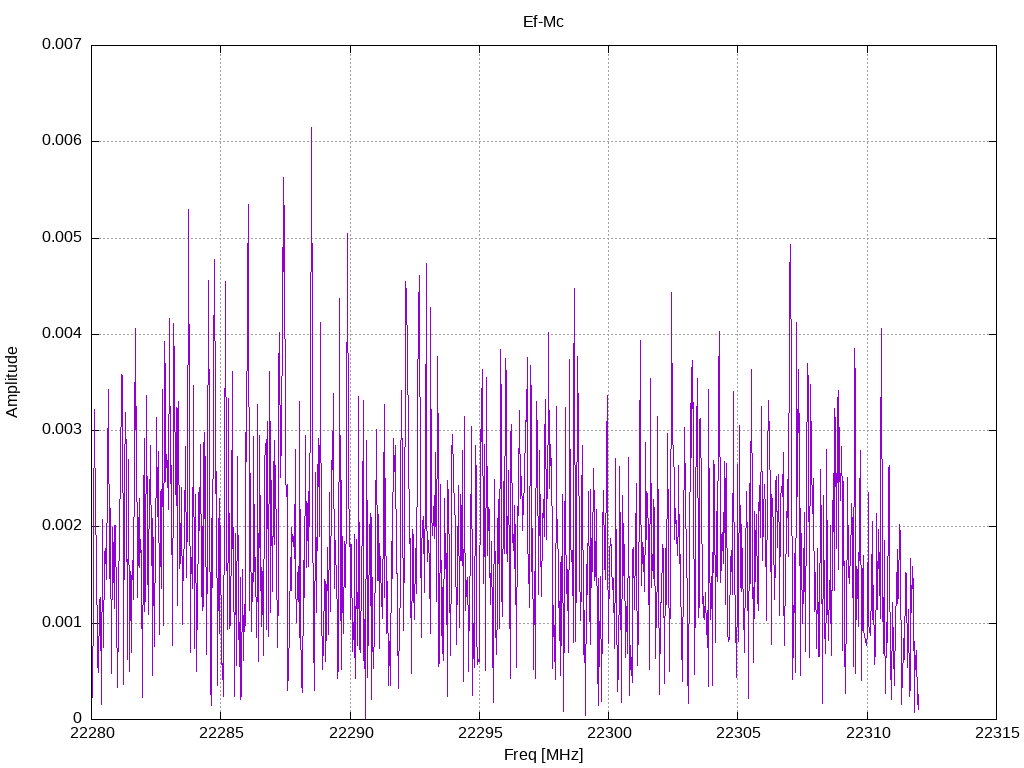Screen dimensions: 1024x768
Task: Click x-axis tick value 22315
Action: [997, 733]
